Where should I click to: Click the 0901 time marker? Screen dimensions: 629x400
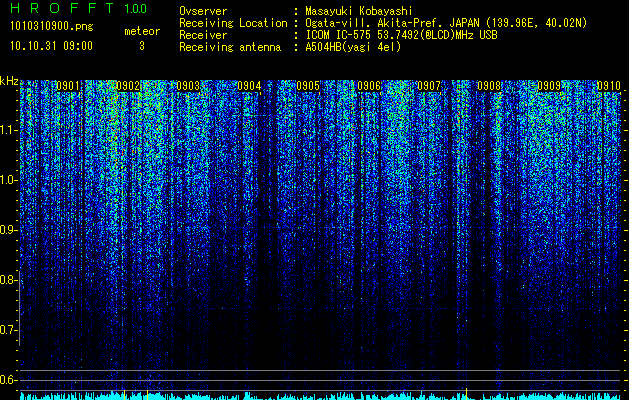pyautogui.click(x=67, y=86)
